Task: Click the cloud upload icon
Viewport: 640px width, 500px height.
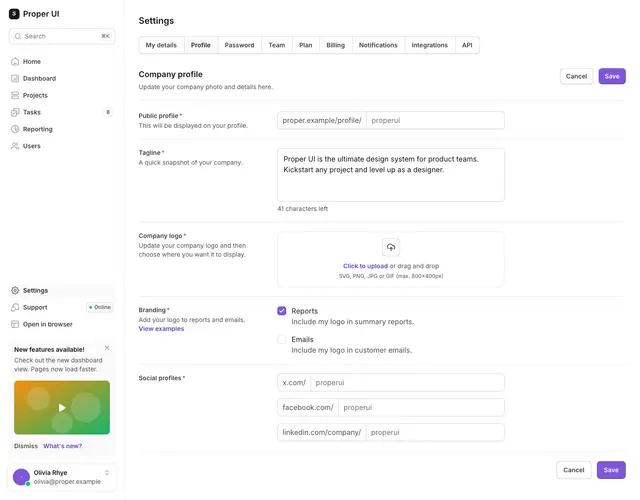Action: tap(391, 247)
